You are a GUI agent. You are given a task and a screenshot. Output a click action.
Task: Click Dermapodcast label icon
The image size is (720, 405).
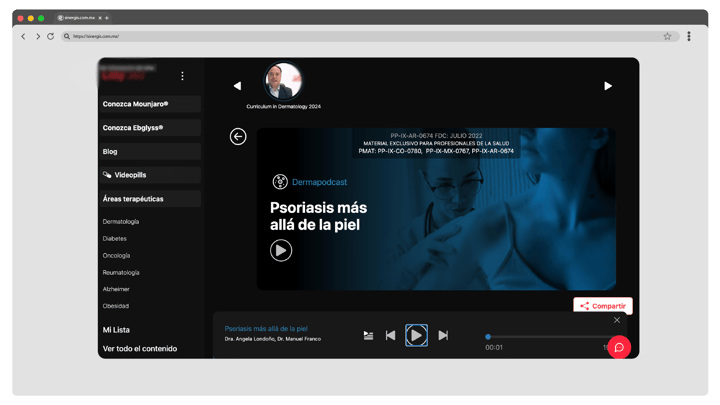pos(280,182)
